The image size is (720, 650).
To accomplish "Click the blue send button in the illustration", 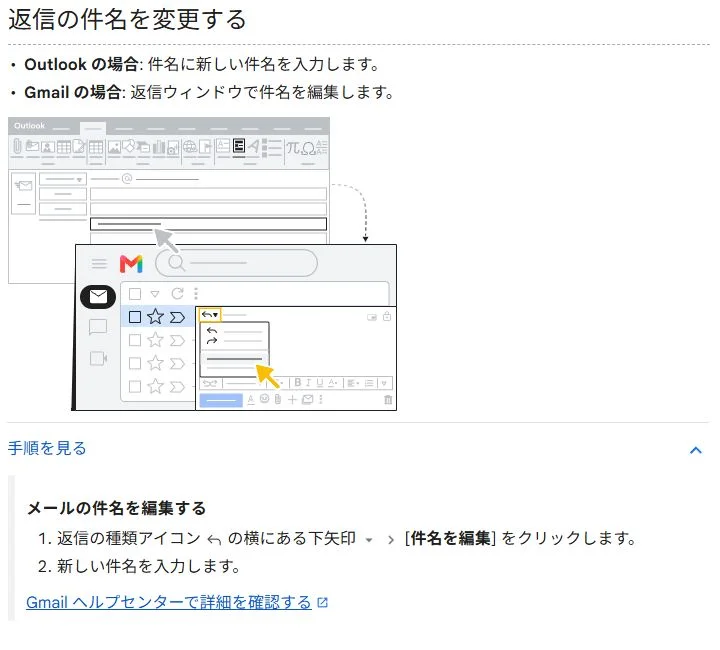I will (221, 400).
